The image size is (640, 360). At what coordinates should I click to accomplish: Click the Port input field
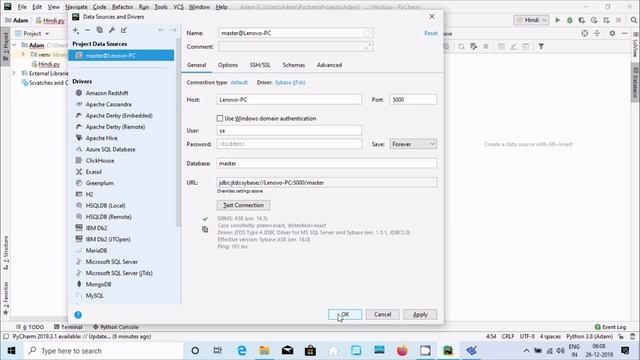(x=413, y=100)
